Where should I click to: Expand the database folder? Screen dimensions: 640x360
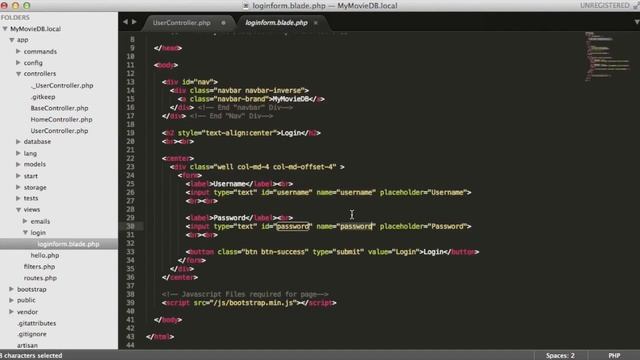pyautogui.click(x=18, y=142)
